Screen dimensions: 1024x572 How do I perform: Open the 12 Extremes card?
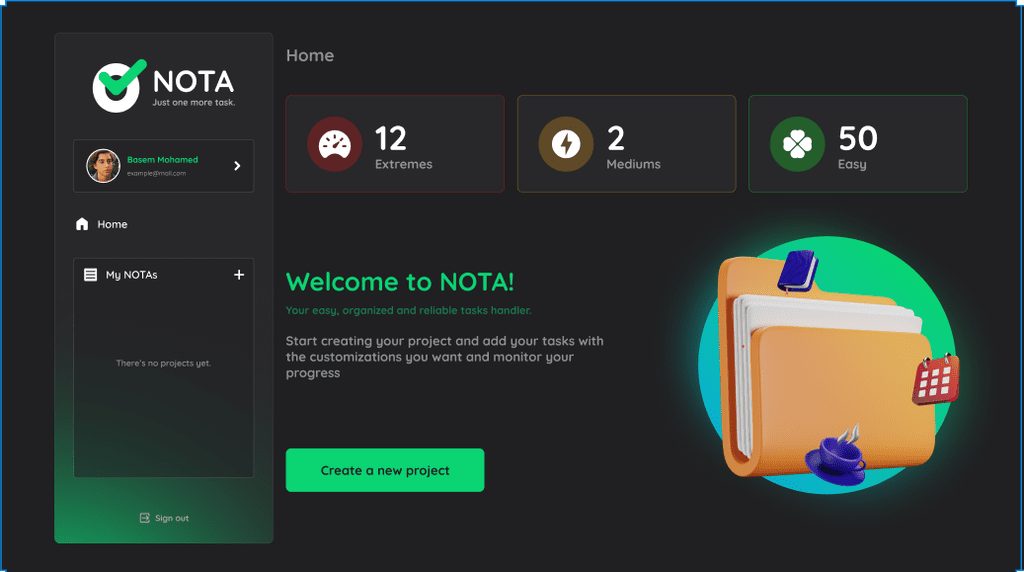tap(395, 144)
